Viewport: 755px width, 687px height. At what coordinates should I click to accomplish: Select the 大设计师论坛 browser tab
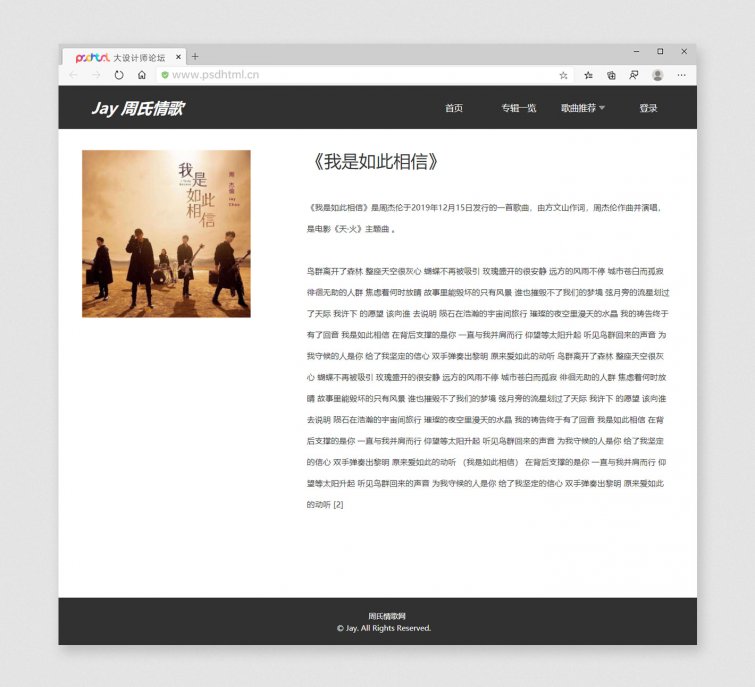click(x=124, y=57)
